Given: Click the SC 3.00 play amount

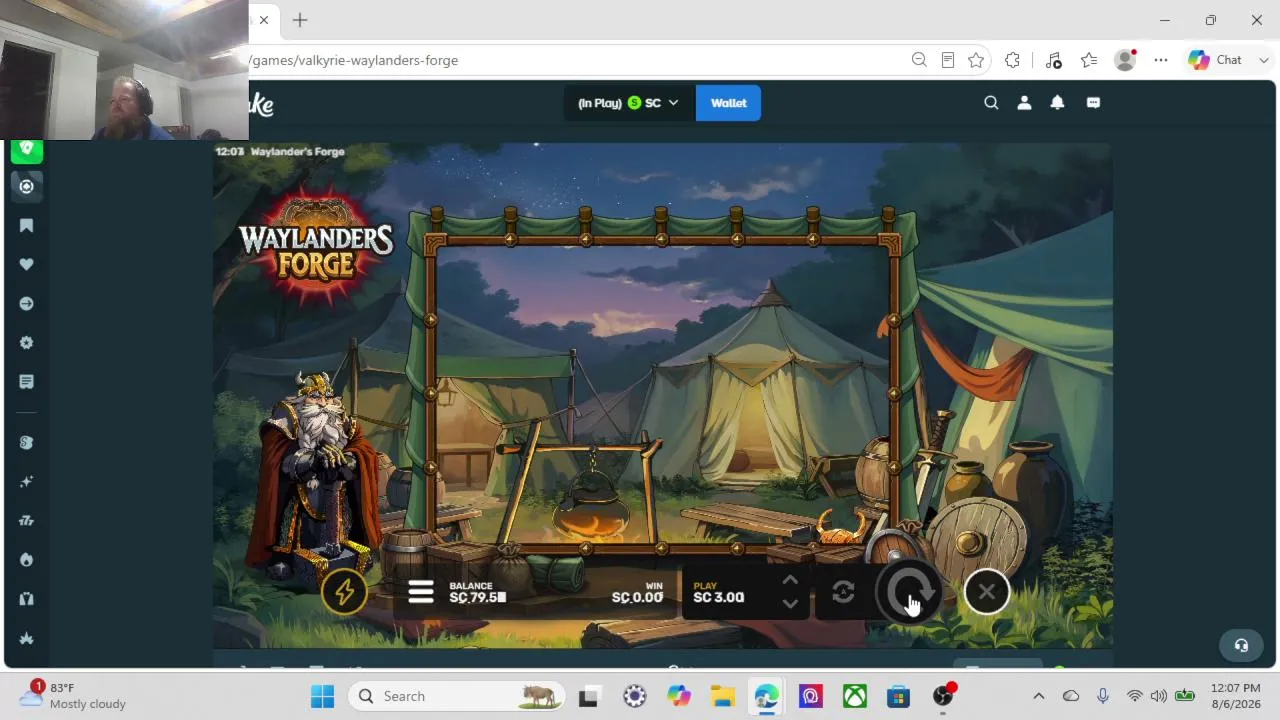Looking at the screenshot, I should (x=719, y=598).
